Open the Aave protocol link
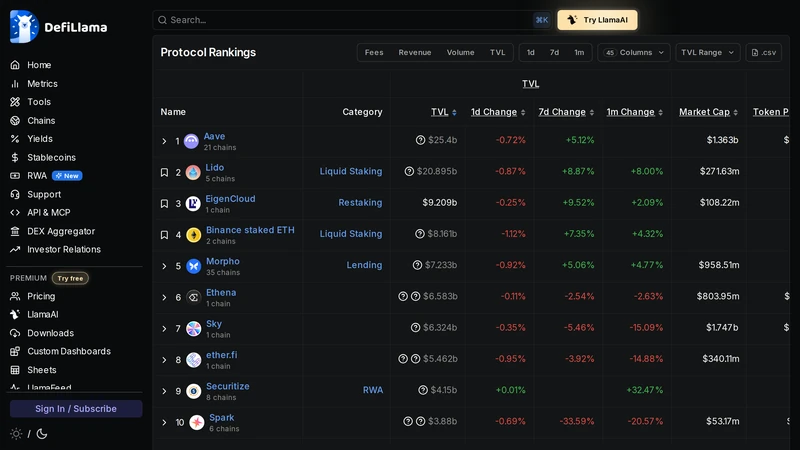This screenshot has height=450, width=800. [x=214, y=136]
